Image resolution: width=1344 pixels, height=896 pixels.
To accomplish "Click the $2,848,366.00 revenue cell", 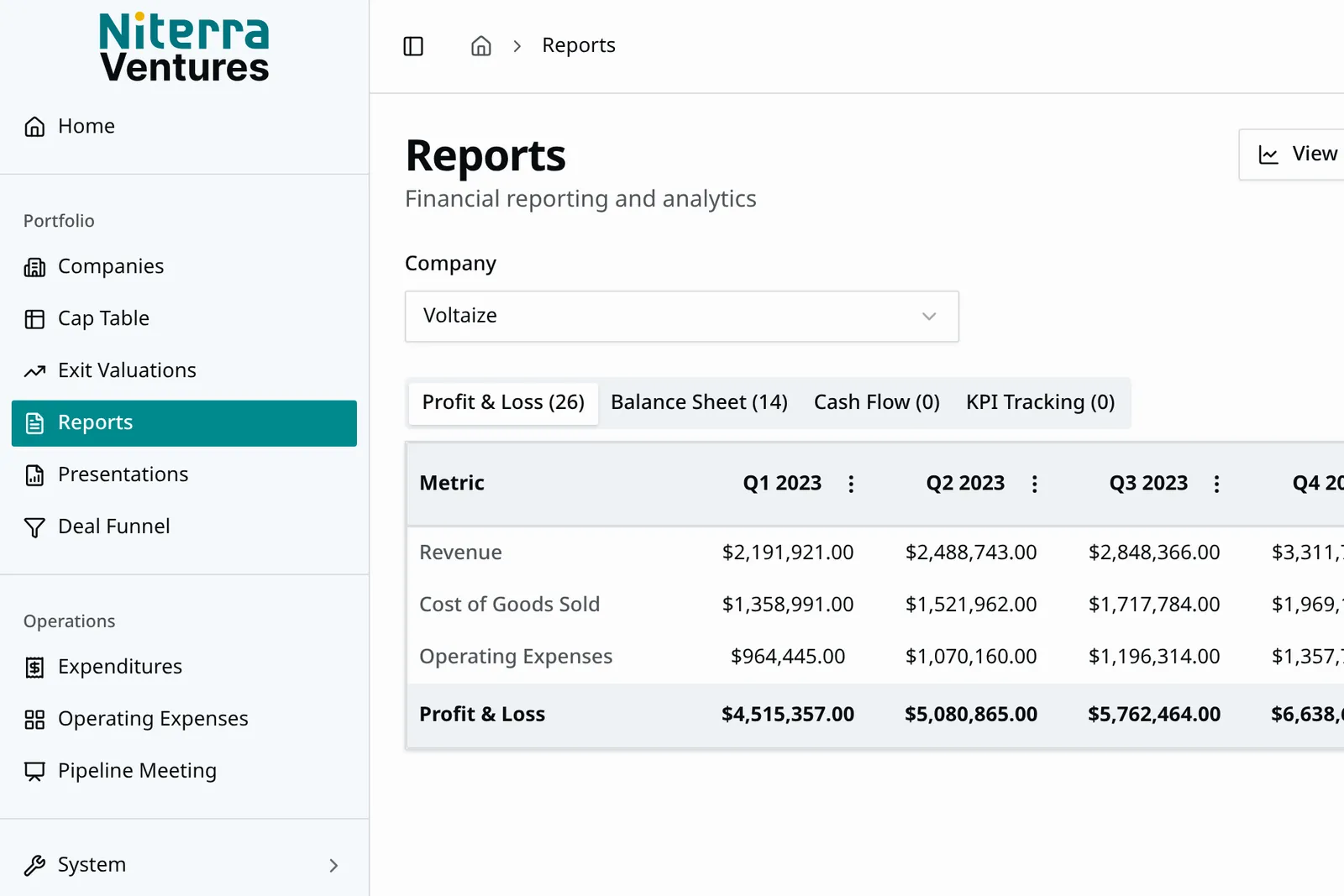I will coord(1154,553).
